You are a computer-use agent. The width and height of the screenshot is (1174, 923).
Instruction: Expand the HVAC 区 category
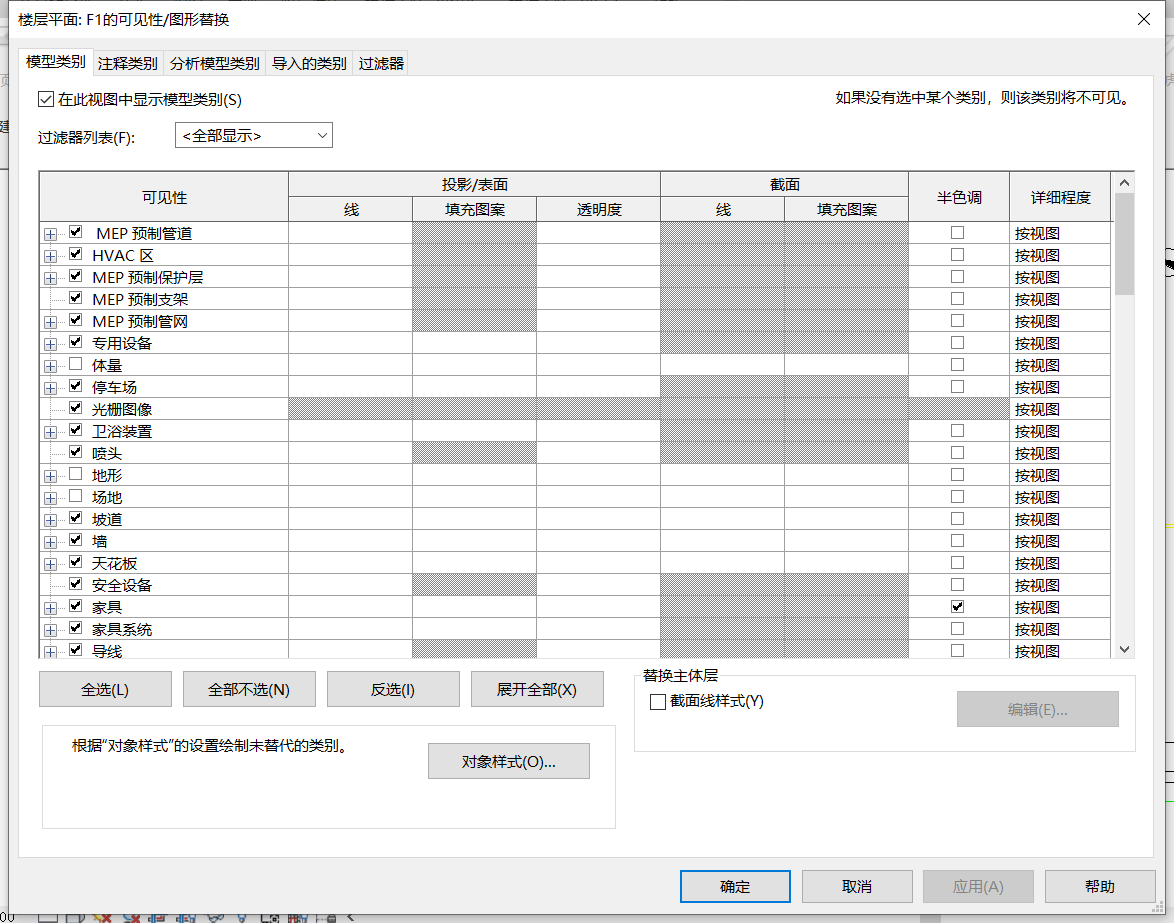[x=51, y=256]
